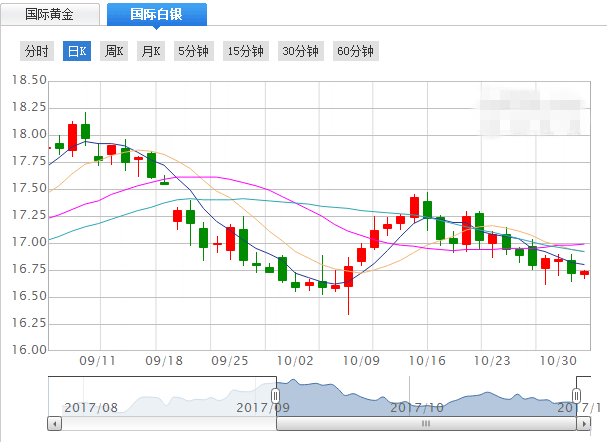Image resolution: width=607 pixels, height=442 pixels.
Task: Click the 2017/08 area in the navigator
Action: tap(90, 407)
